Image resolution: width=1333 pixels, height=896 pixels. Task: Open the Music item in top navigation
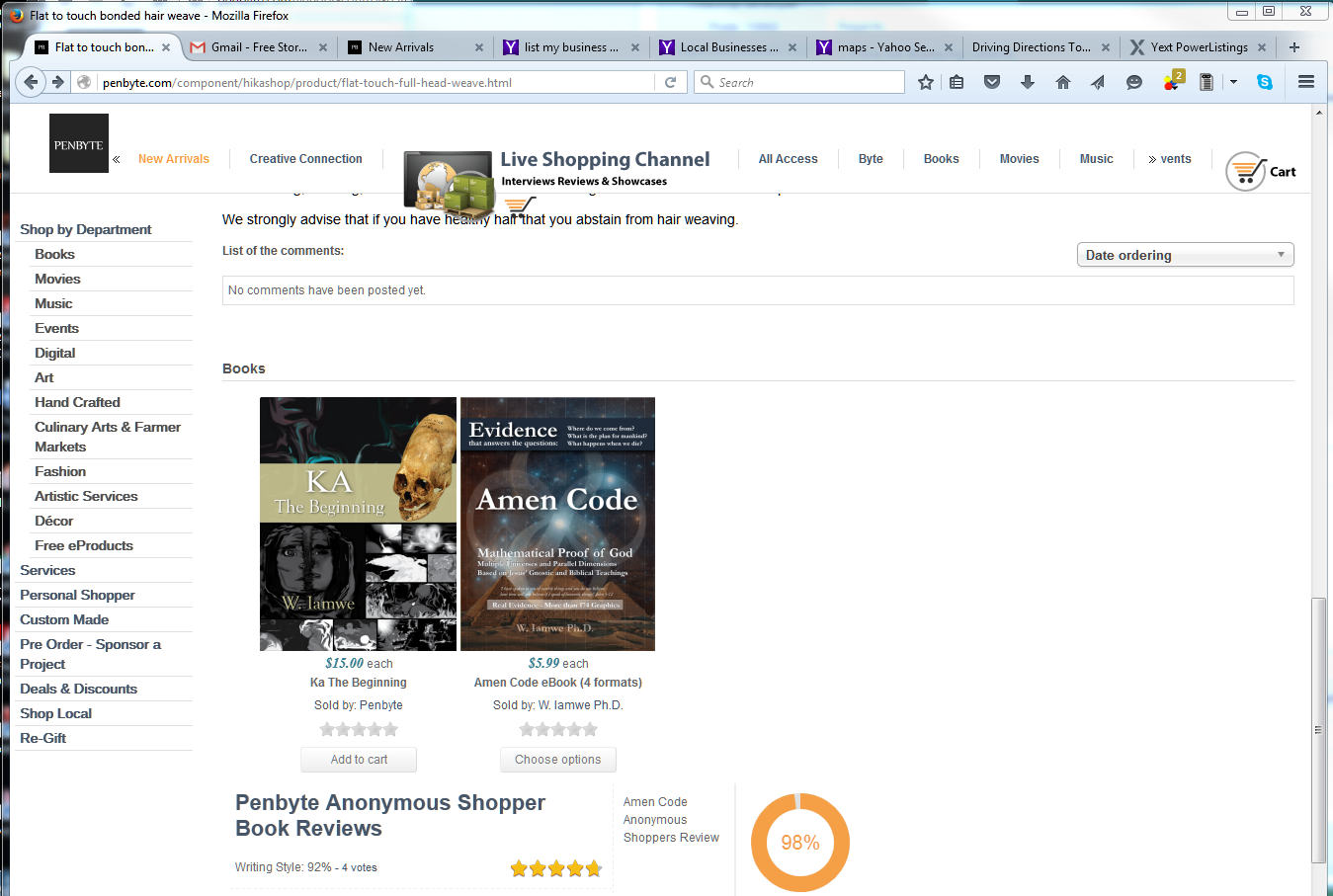[1096, 159]
